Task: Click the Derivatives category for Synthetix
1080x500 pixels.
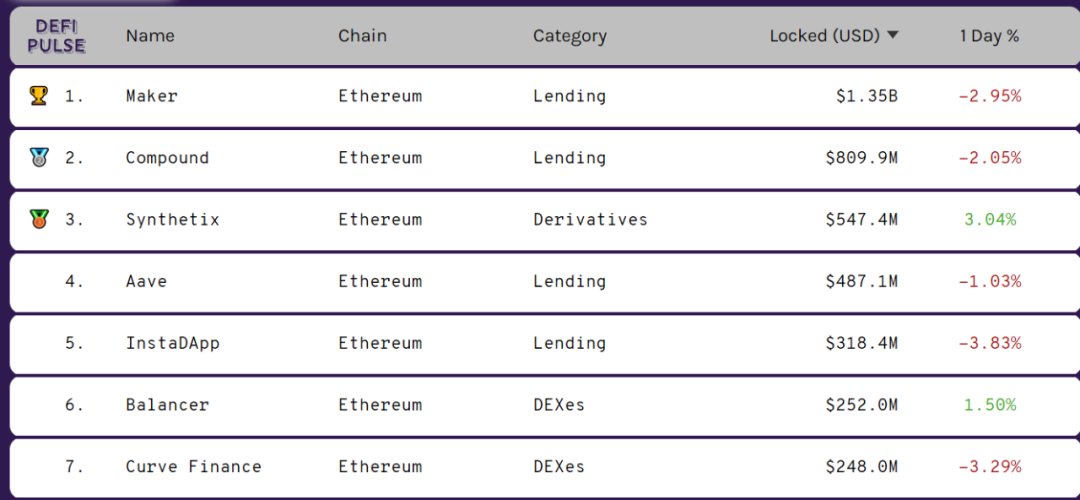Action: click(590, 220)
